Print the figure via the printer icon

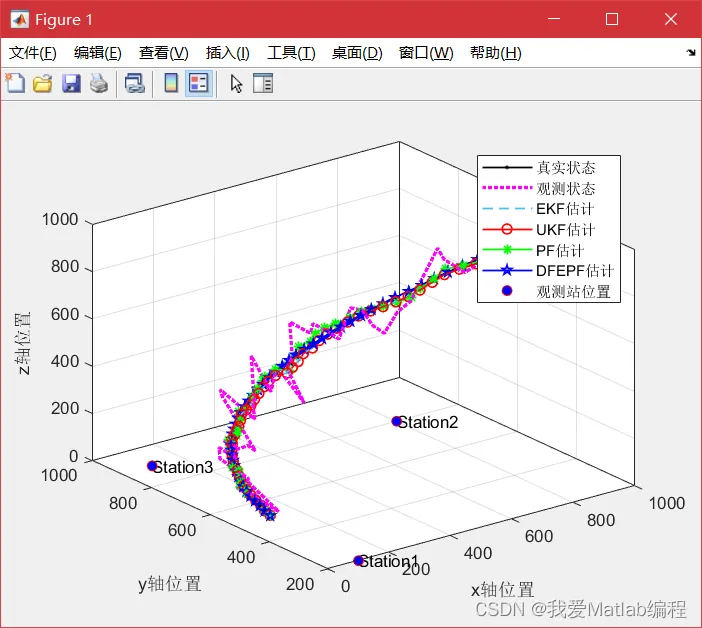point(99,83)
